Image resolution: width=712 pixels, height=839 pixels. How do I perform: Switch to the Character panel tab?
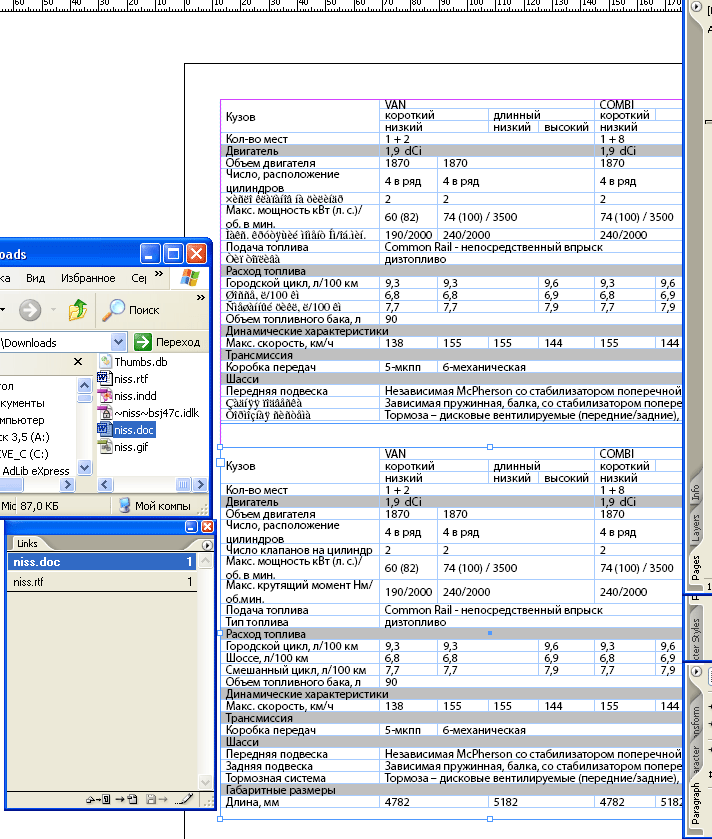[x=695, y=759]
